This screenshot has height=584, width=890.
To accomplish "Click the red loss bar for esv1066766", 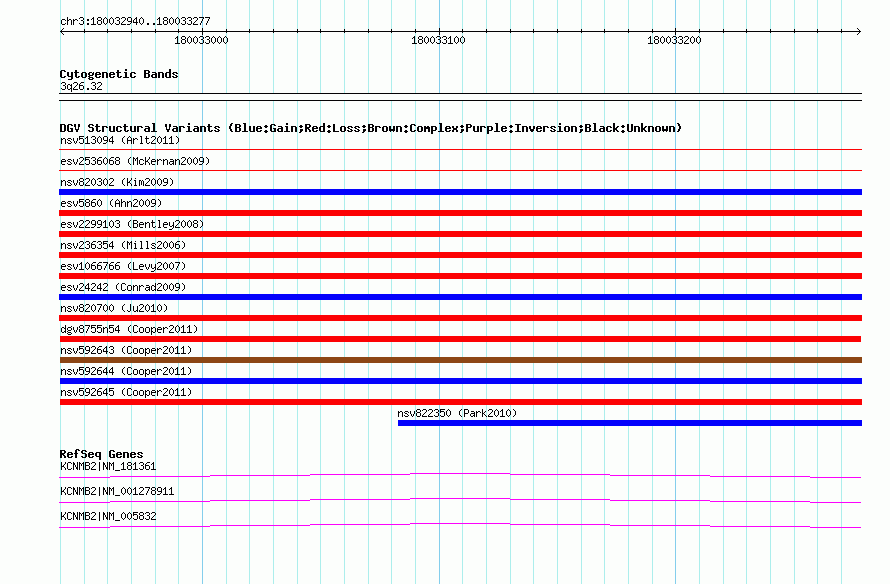I will 460,276.
